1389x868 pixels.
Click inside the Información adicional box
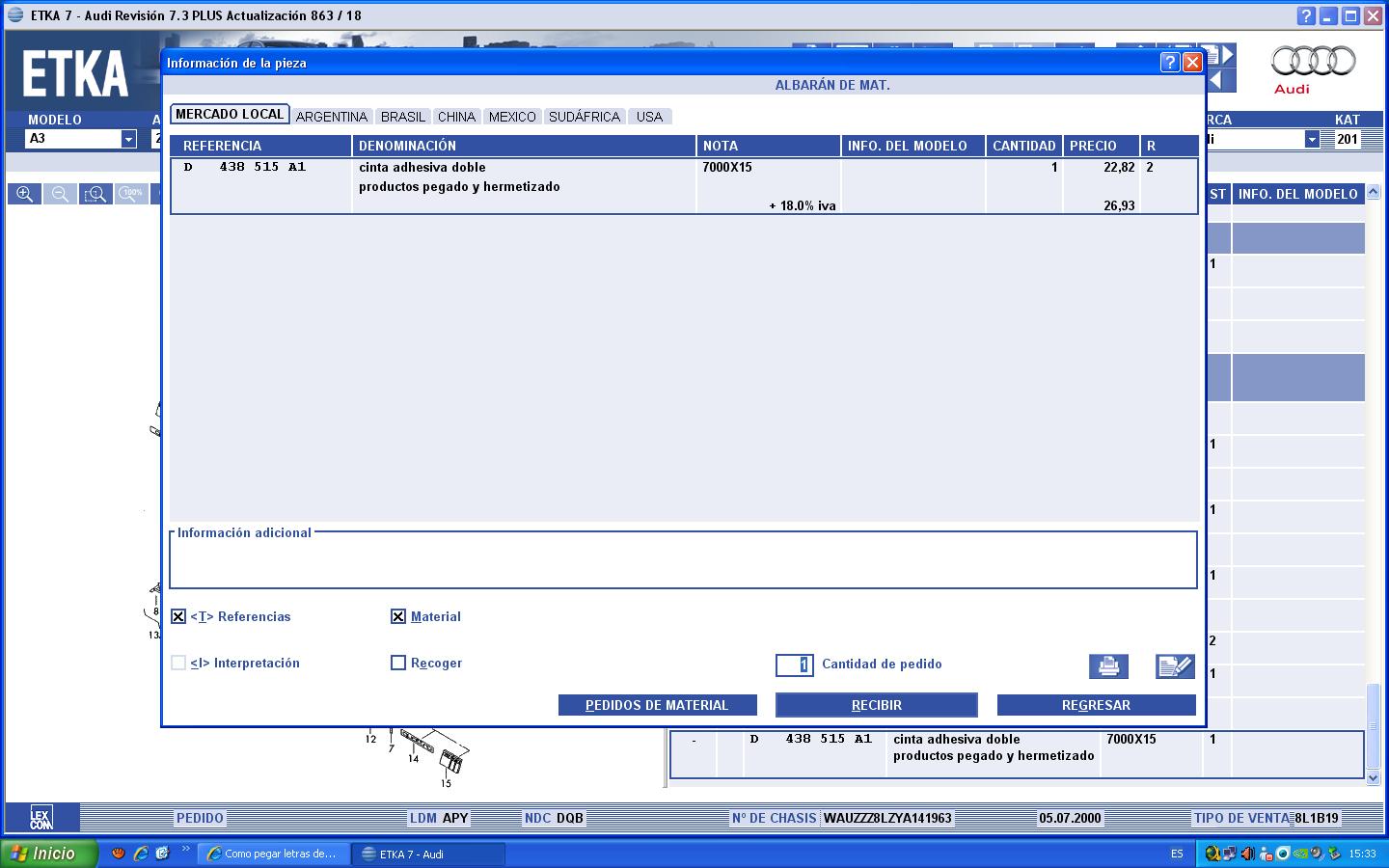[x=683, y=561]
